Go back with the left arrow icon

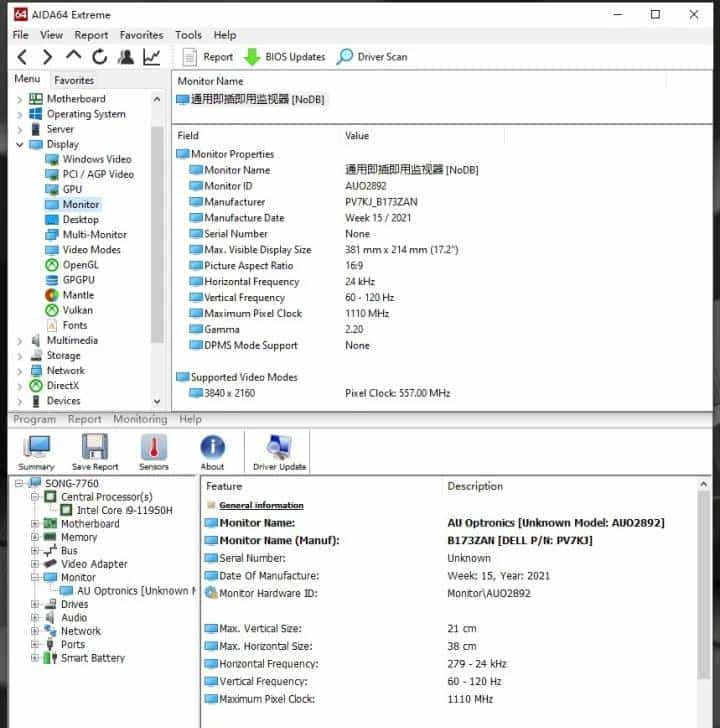pyautogui.click(x=22, y=57)
